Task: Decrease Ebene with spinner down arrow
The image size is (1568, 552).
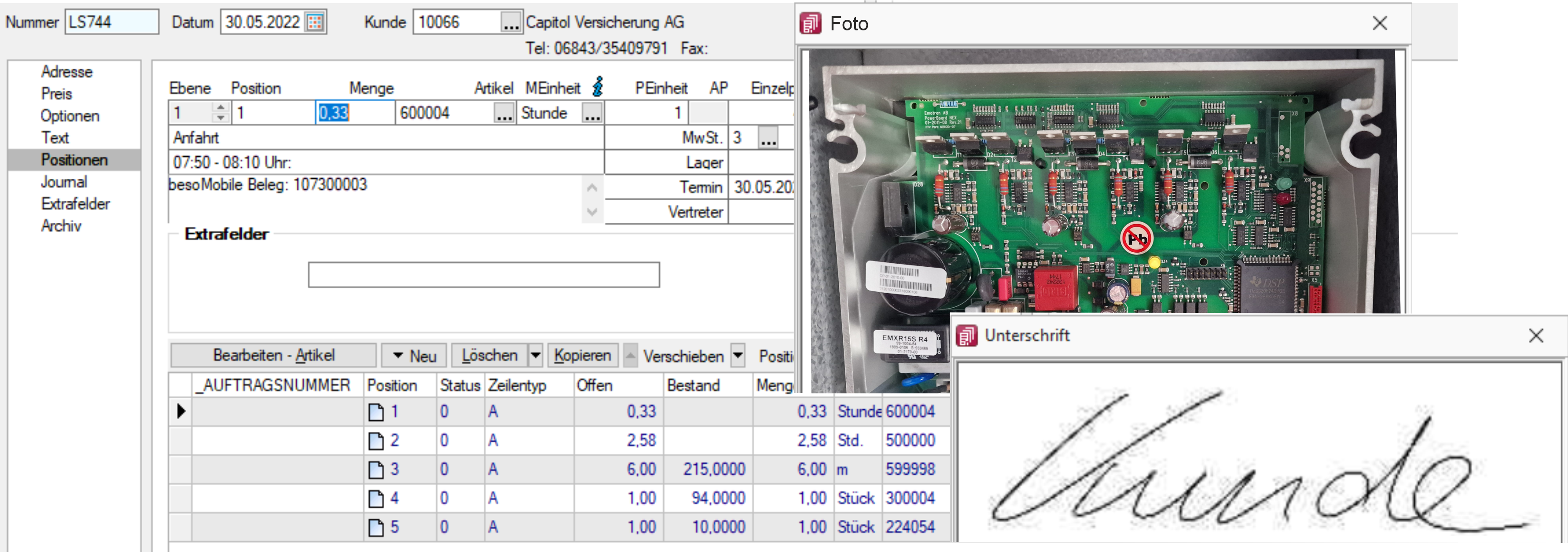Action: tap(221, 118)
